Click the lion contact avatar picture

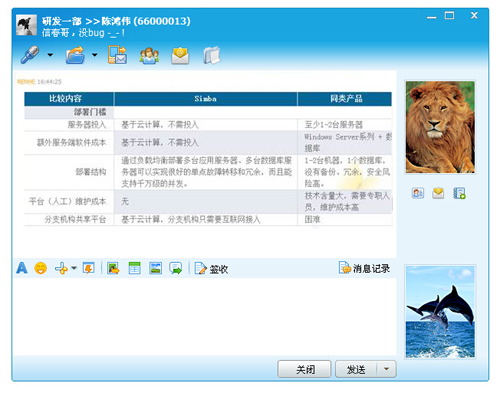440,127
